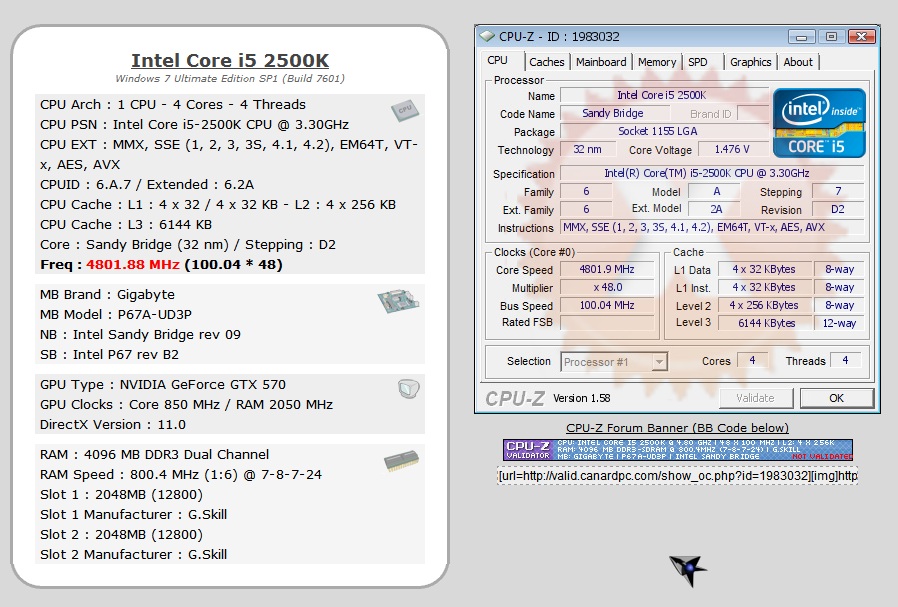Click the GPU monitor icon beside GeForce GTX 570
Image resolution: width=898 pixels, height=607 pixels.
point(409,389)
